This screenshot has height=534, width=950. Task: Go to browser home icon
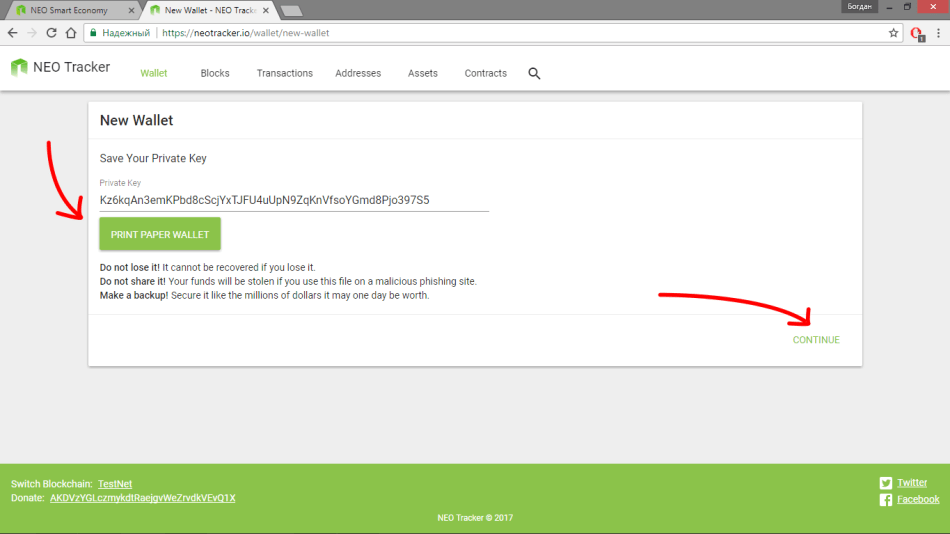71,33
